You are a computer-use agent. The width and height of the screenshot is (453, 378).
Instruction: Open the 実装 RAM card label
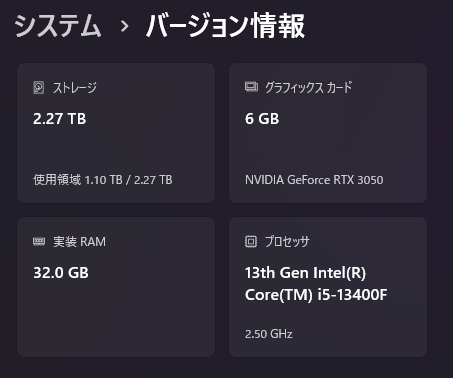[x=79, y=242]
